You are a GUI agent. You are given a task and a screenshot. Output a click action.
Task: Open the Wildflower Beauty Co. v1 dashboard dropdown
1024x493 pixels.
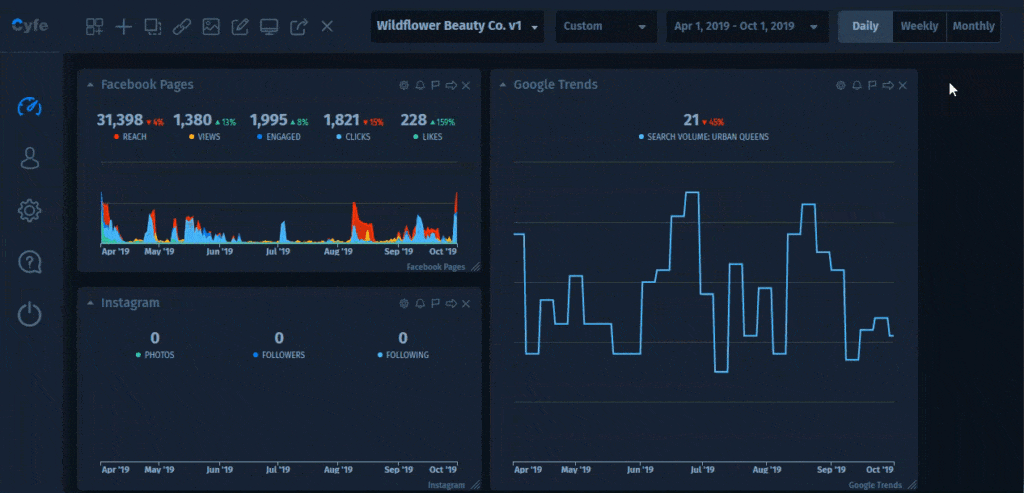457,27
